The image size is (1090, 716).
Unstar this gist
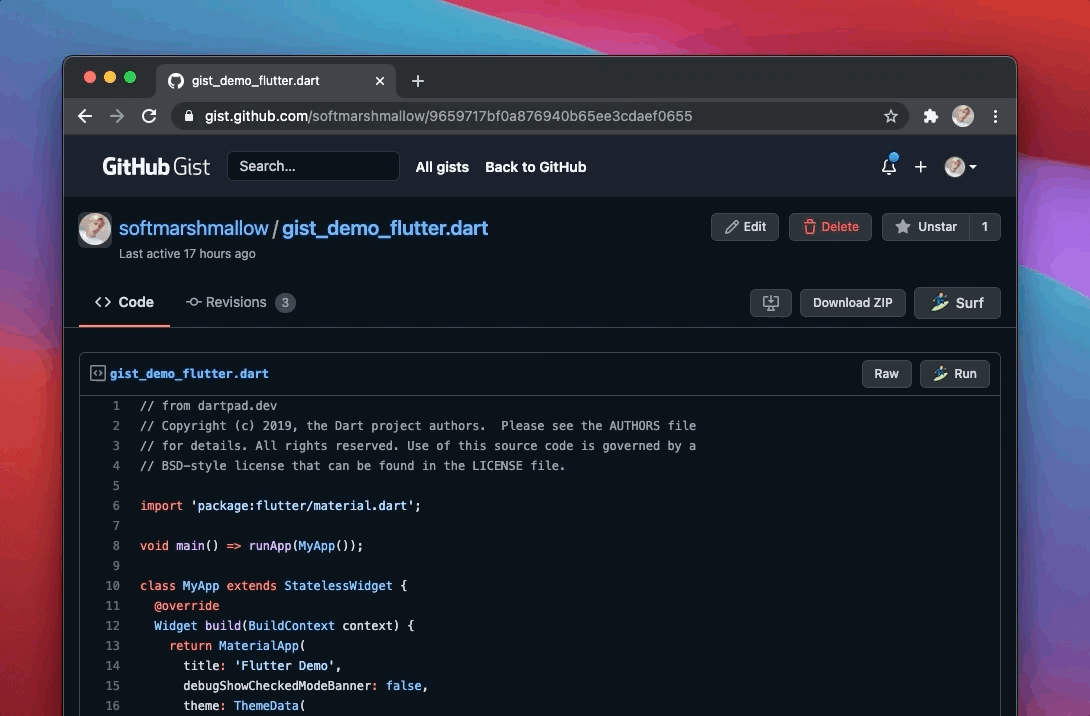[x=926, y=227]
